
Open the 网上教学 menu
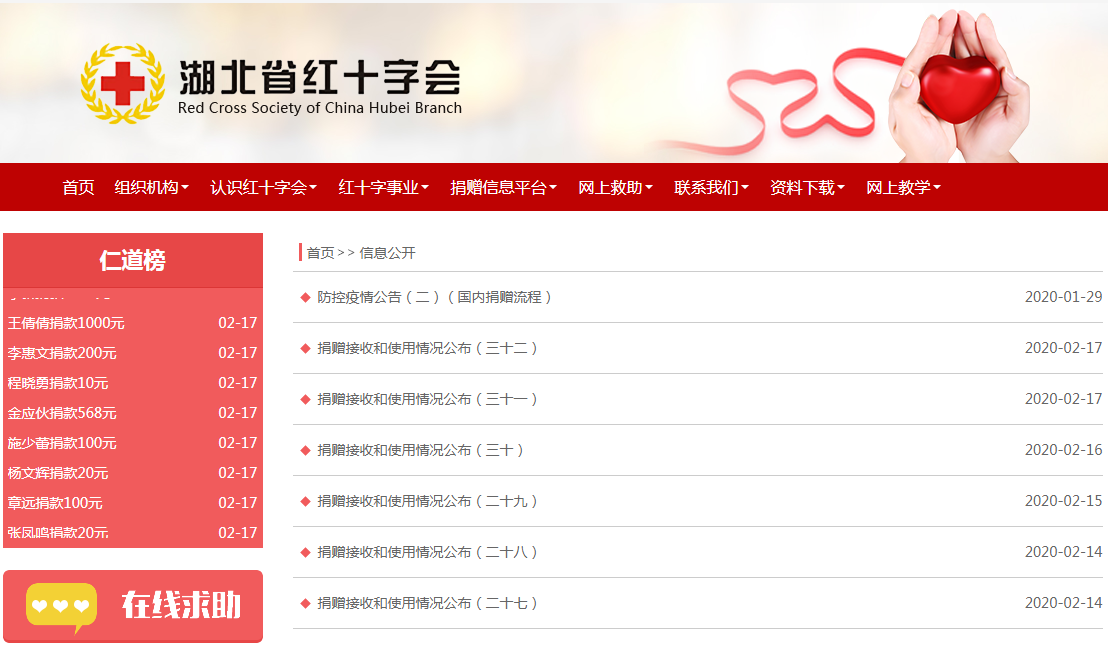(903, 187)
